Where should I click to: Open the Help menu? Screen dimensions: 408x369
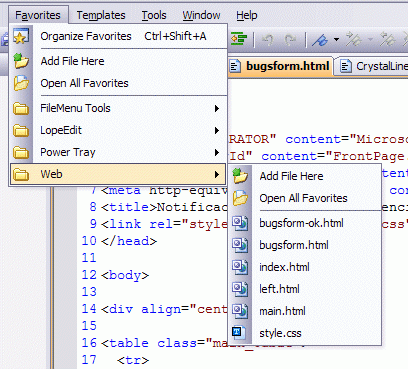pyautogui.click(x=247, y=15)
